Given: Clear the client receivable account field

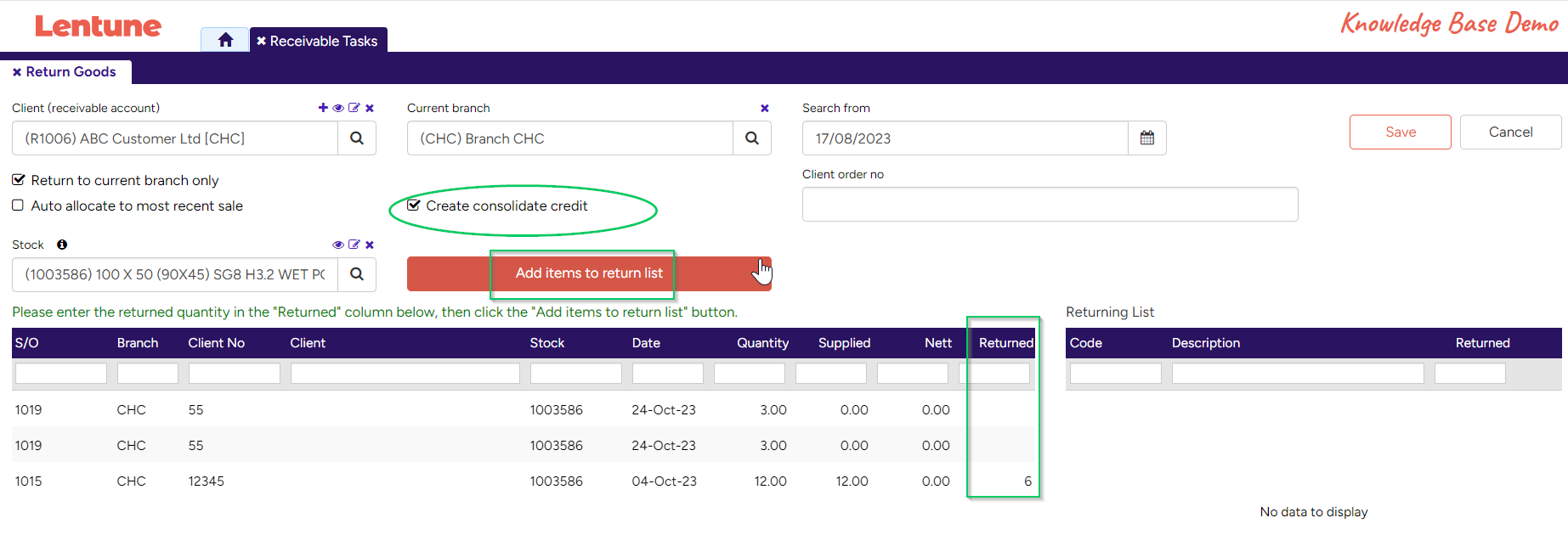Looking at the screenshot, I should pyautogui.click(x=370, y=108).
